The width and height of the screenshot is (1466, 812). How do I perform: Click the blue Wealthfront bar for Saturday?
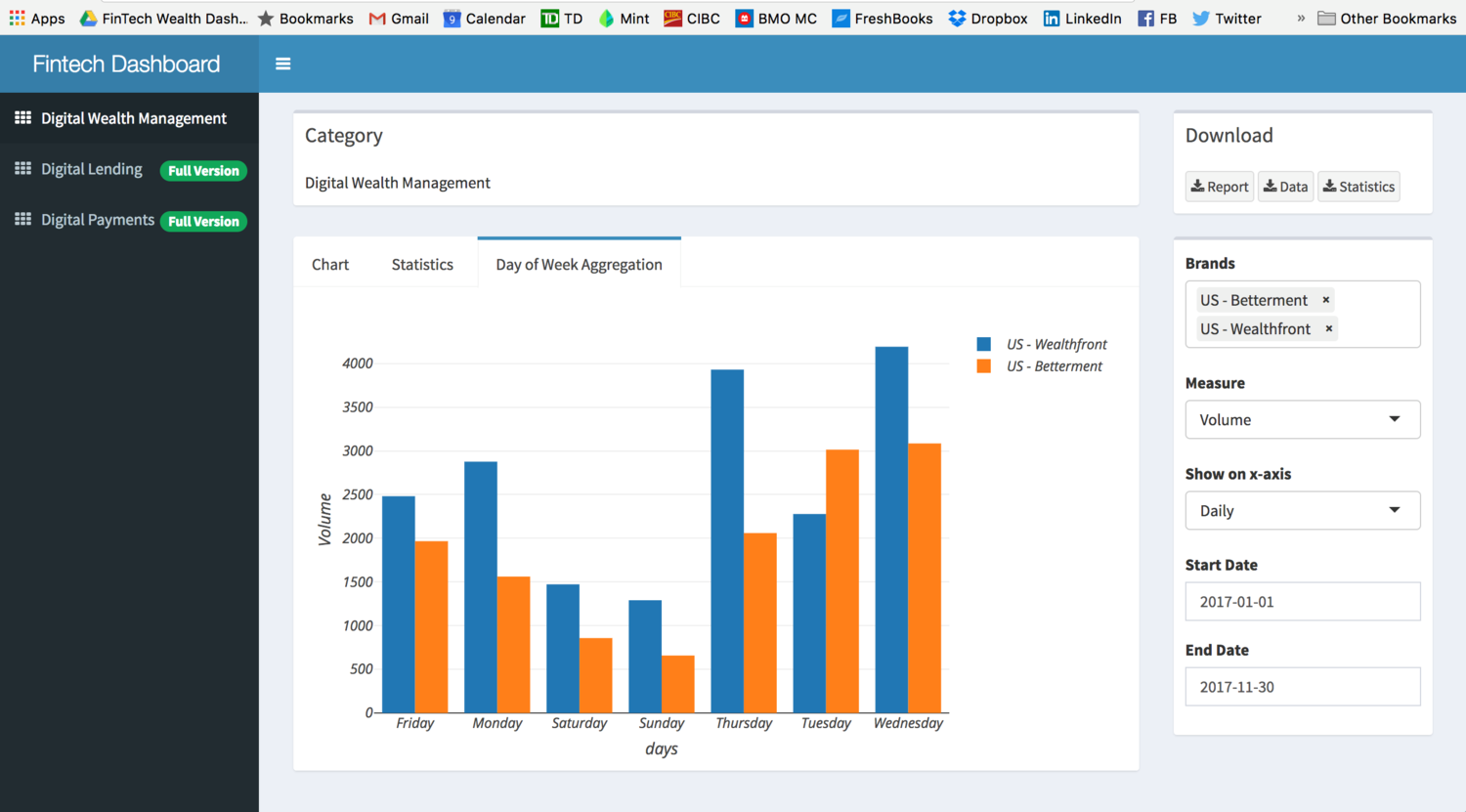point(563,649)
